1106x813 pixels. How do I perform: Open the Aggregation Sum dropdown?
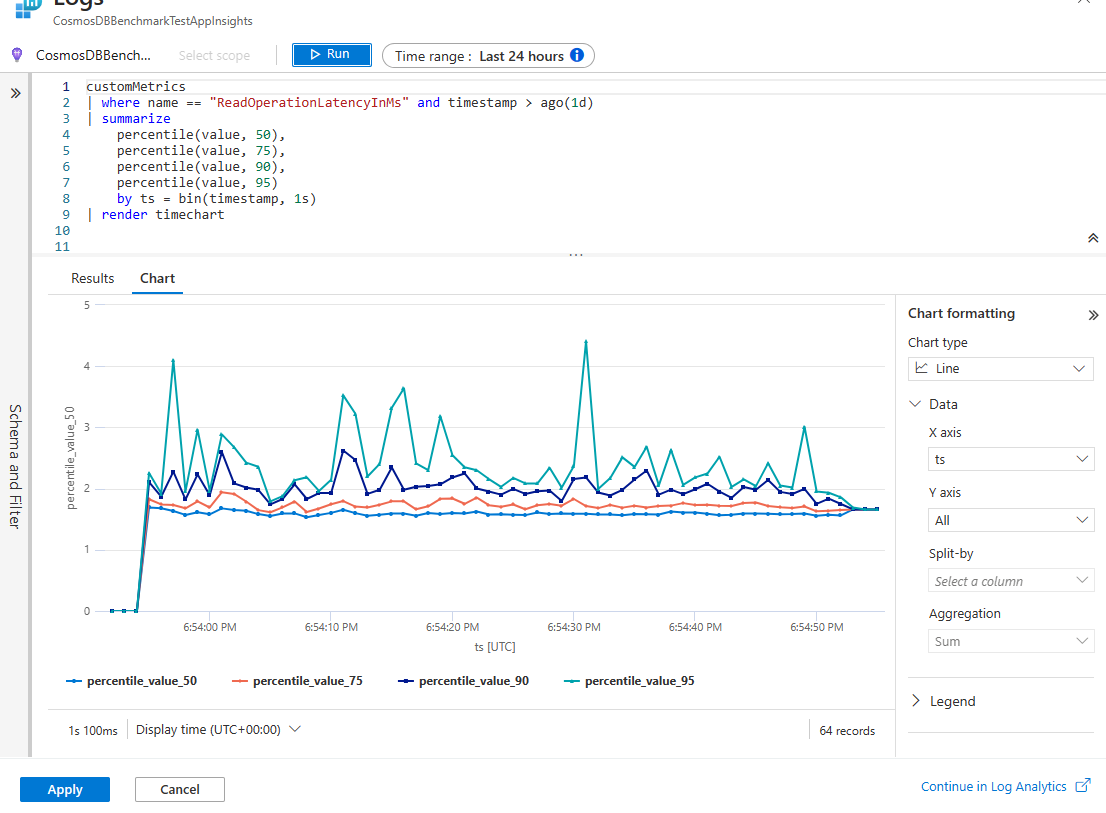(1011, 642)
